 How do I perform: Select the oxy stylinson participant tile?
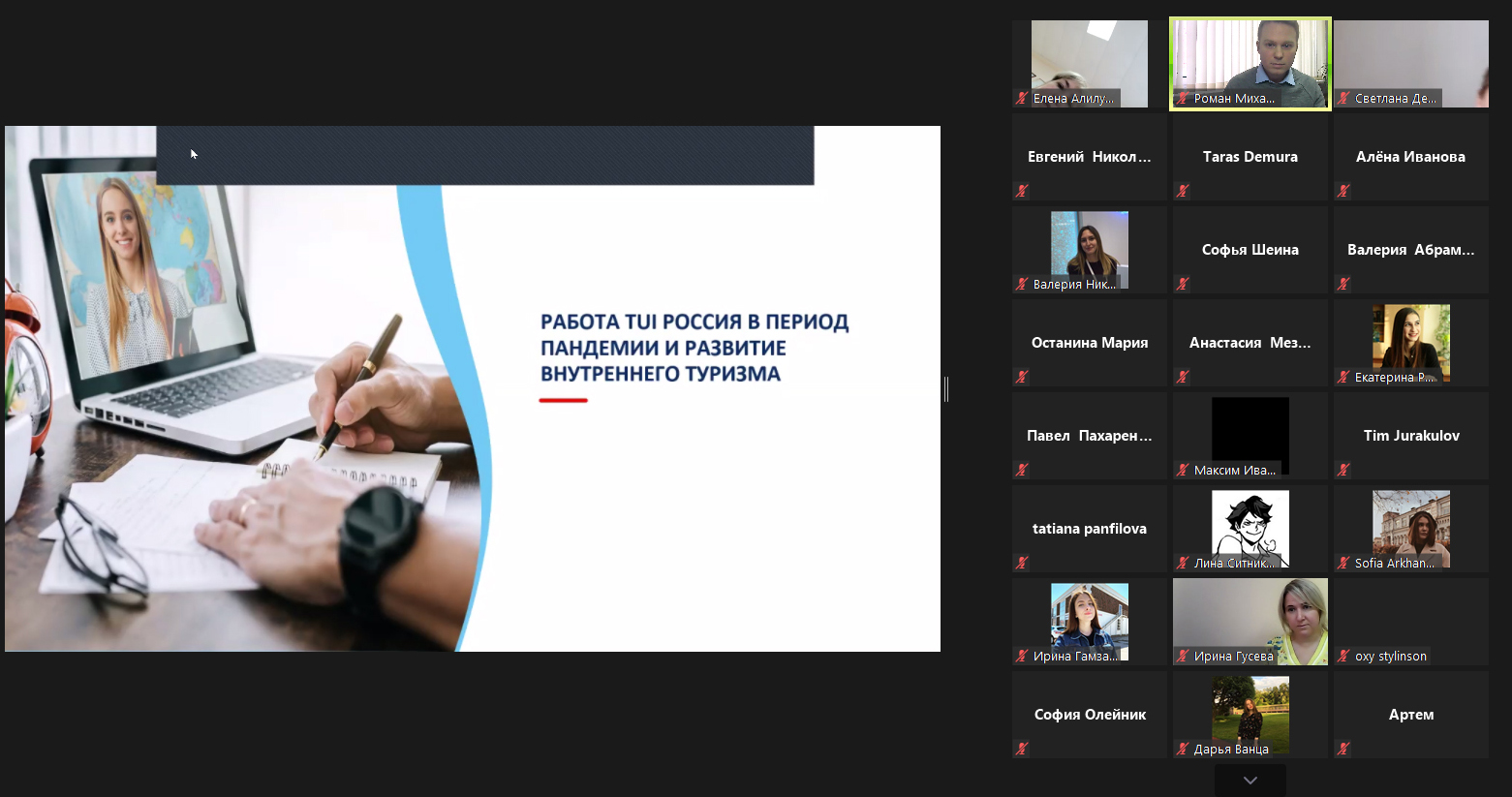pyautogui.click(x=1410, y=621)
